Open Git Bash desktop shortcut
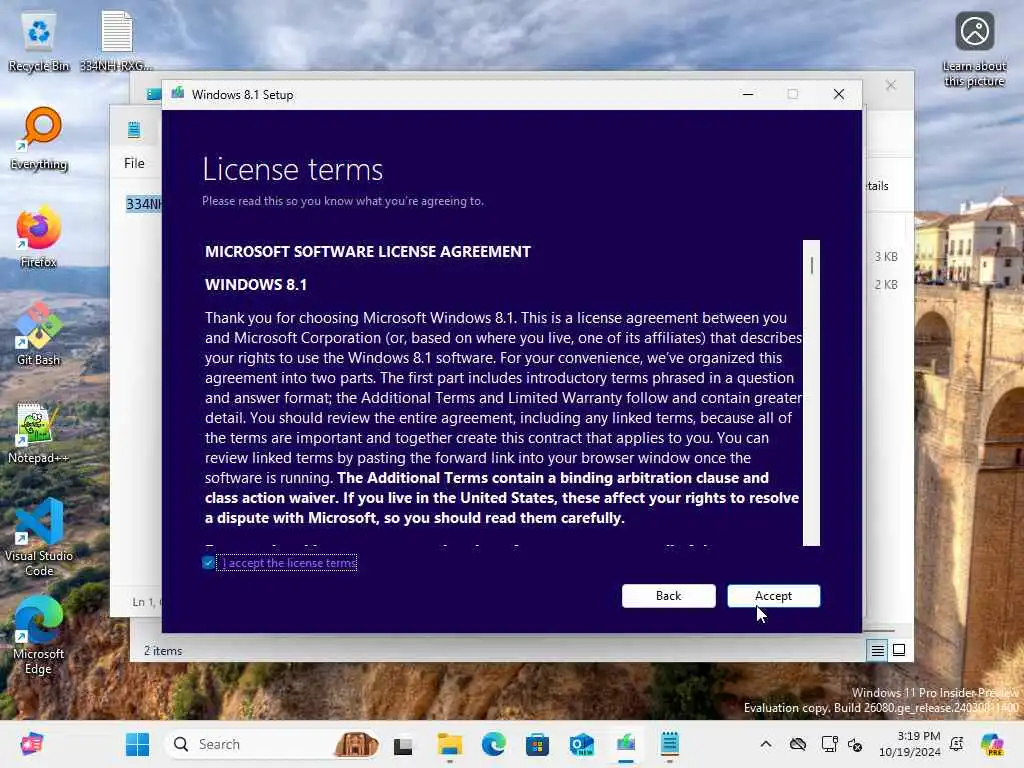The height and width of the screenshot is (768, 1024). point(39,335)
